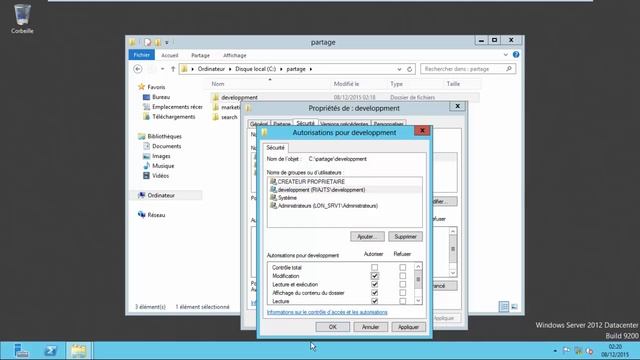Viewport: 640px width, 360px height.
Task: Open Server Manager from the taskbar
Action: (21, 351)
